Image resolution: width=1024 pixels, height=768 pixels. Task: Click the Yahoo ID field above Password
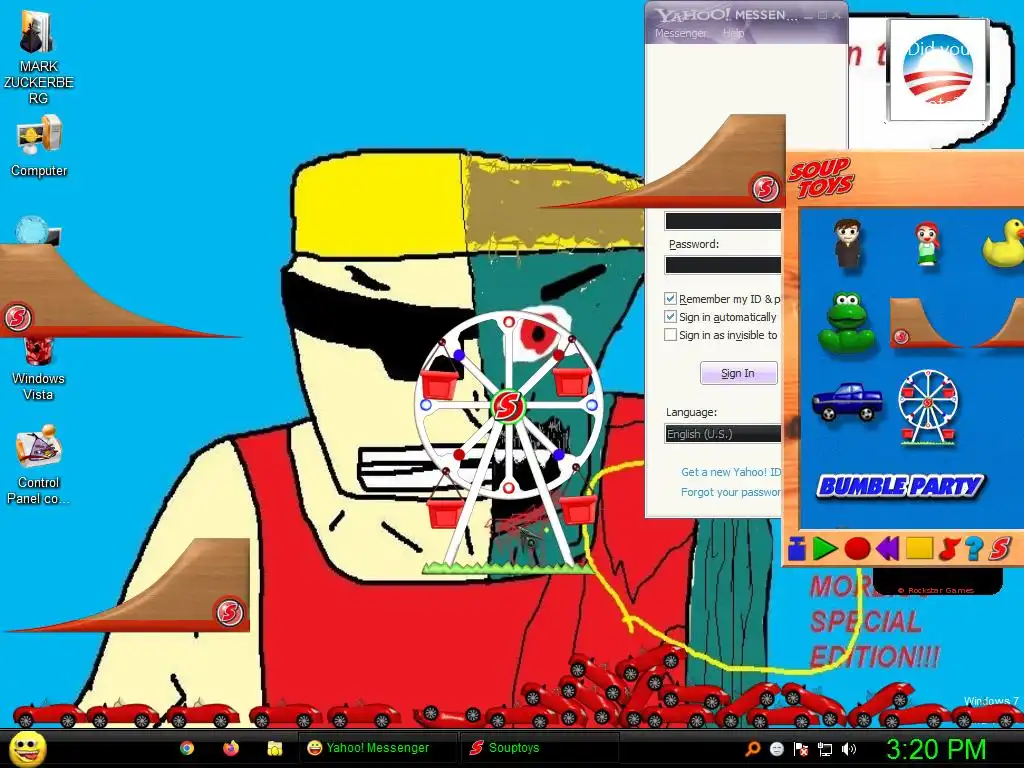723,221
